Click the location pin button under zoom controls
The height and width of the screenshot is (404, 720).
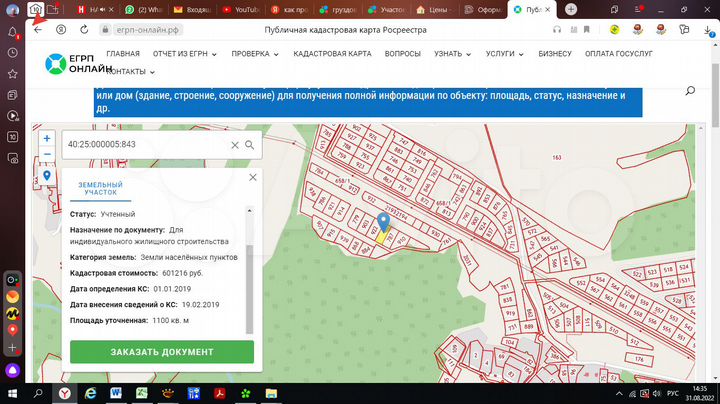(x=46, y=176)
